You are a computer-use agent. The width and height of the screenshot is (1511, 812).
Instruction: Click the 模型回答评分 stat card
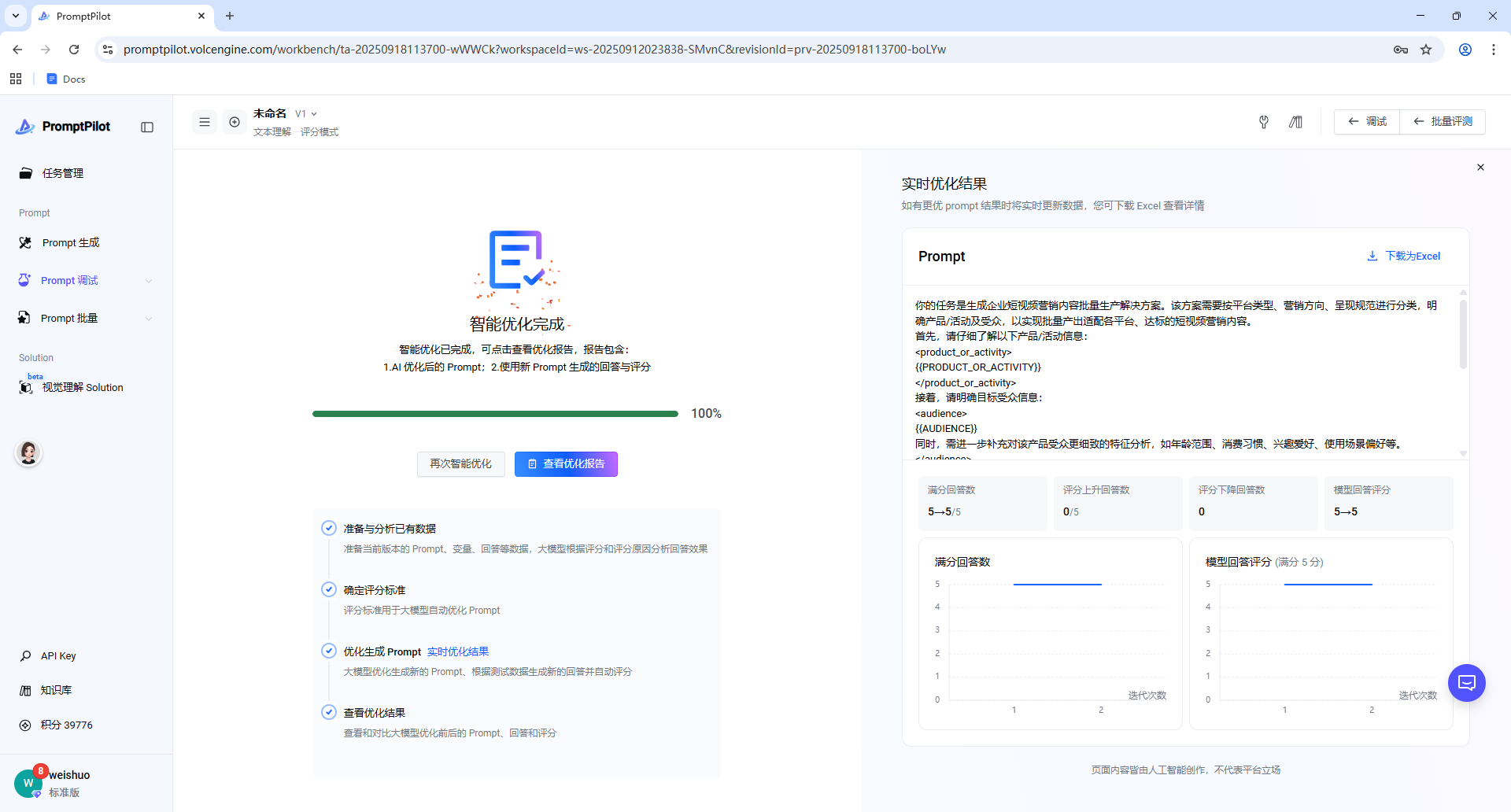1388,503
